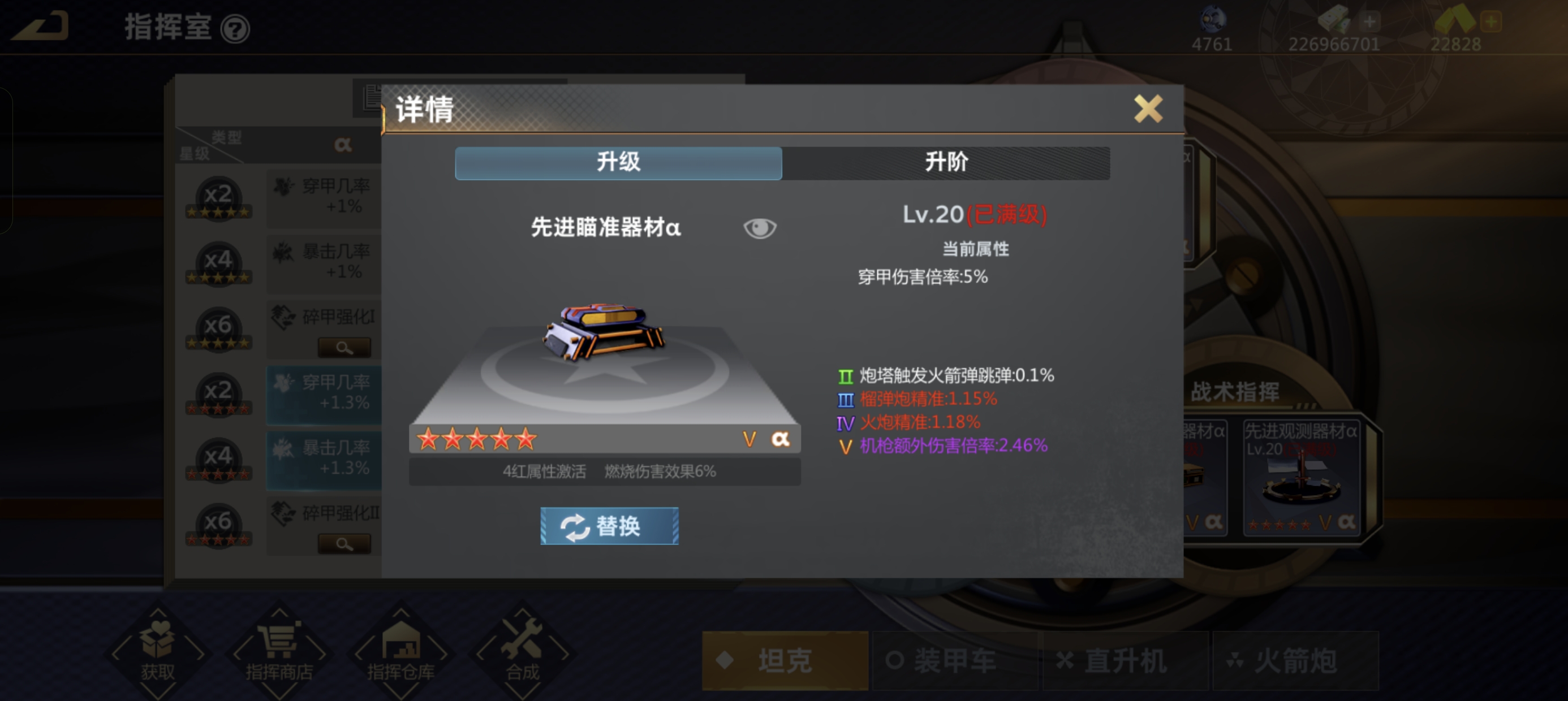Click the plus beside 226966701 cash
The image size is (1568, 701).
click(1369, 22)
